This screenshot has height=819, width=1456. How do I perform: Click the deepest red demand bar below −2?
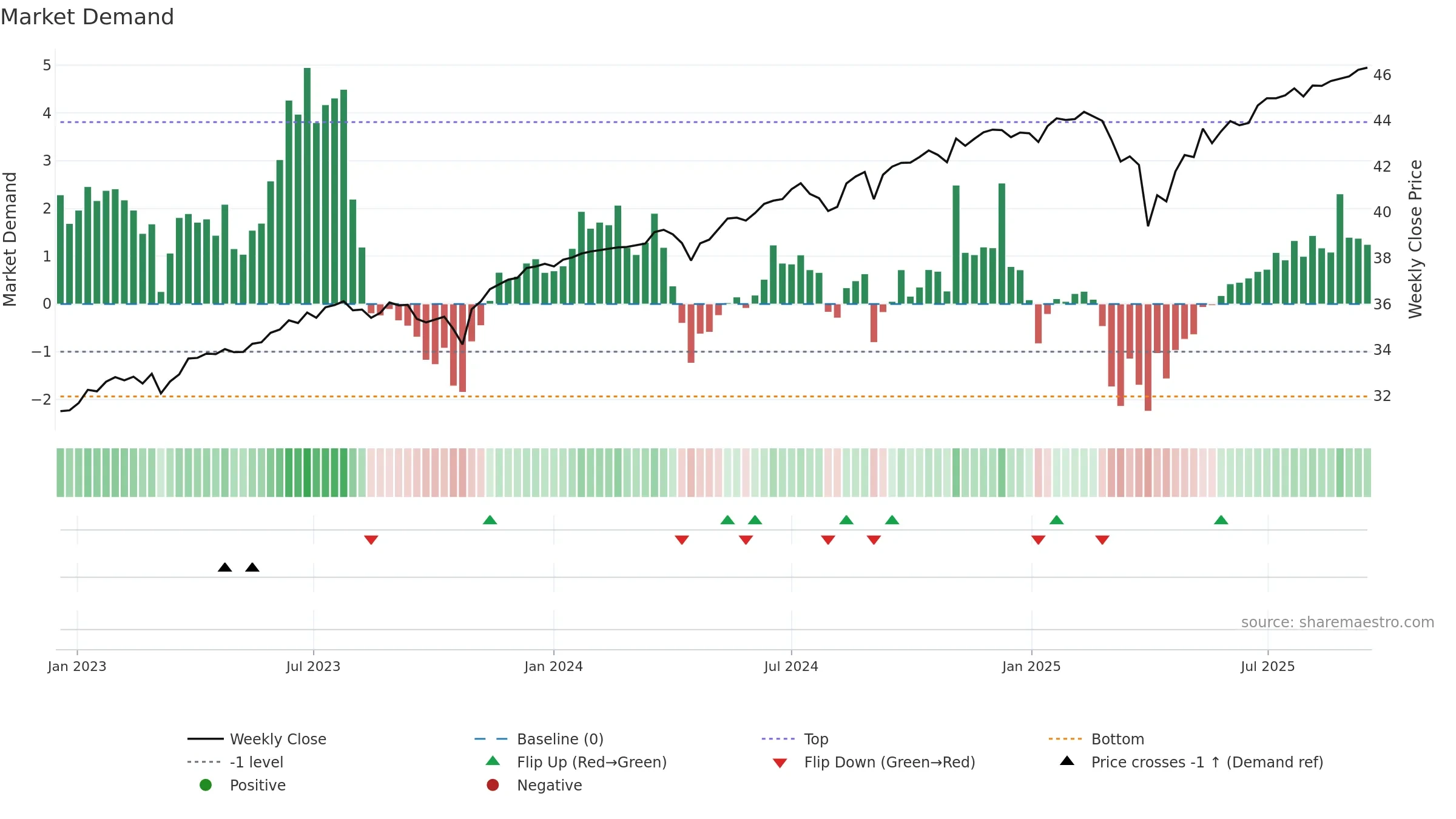[x=1148, y=357]
